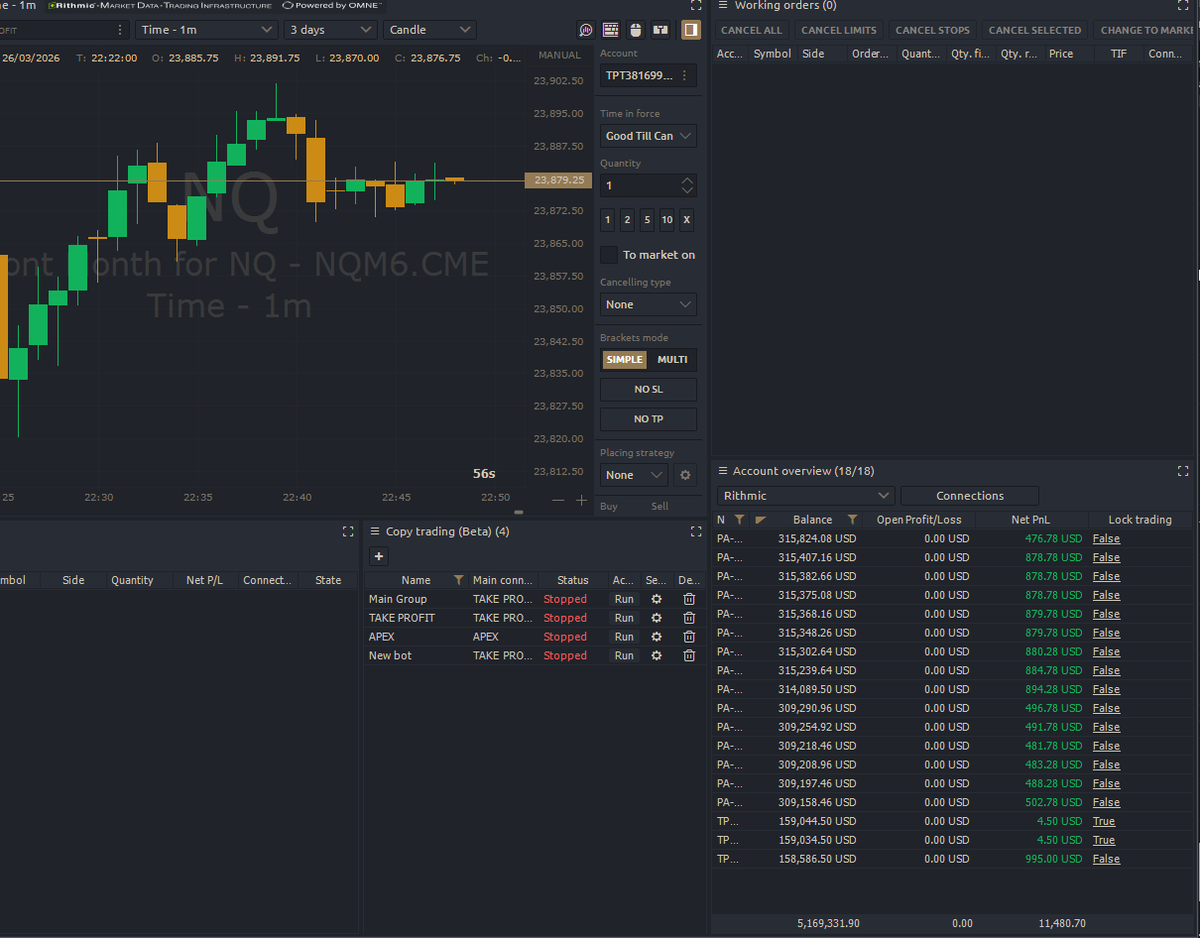Sort working orders by Symbol column
Viewport: 1200px width, 938px height.
[x=772, y=54]
